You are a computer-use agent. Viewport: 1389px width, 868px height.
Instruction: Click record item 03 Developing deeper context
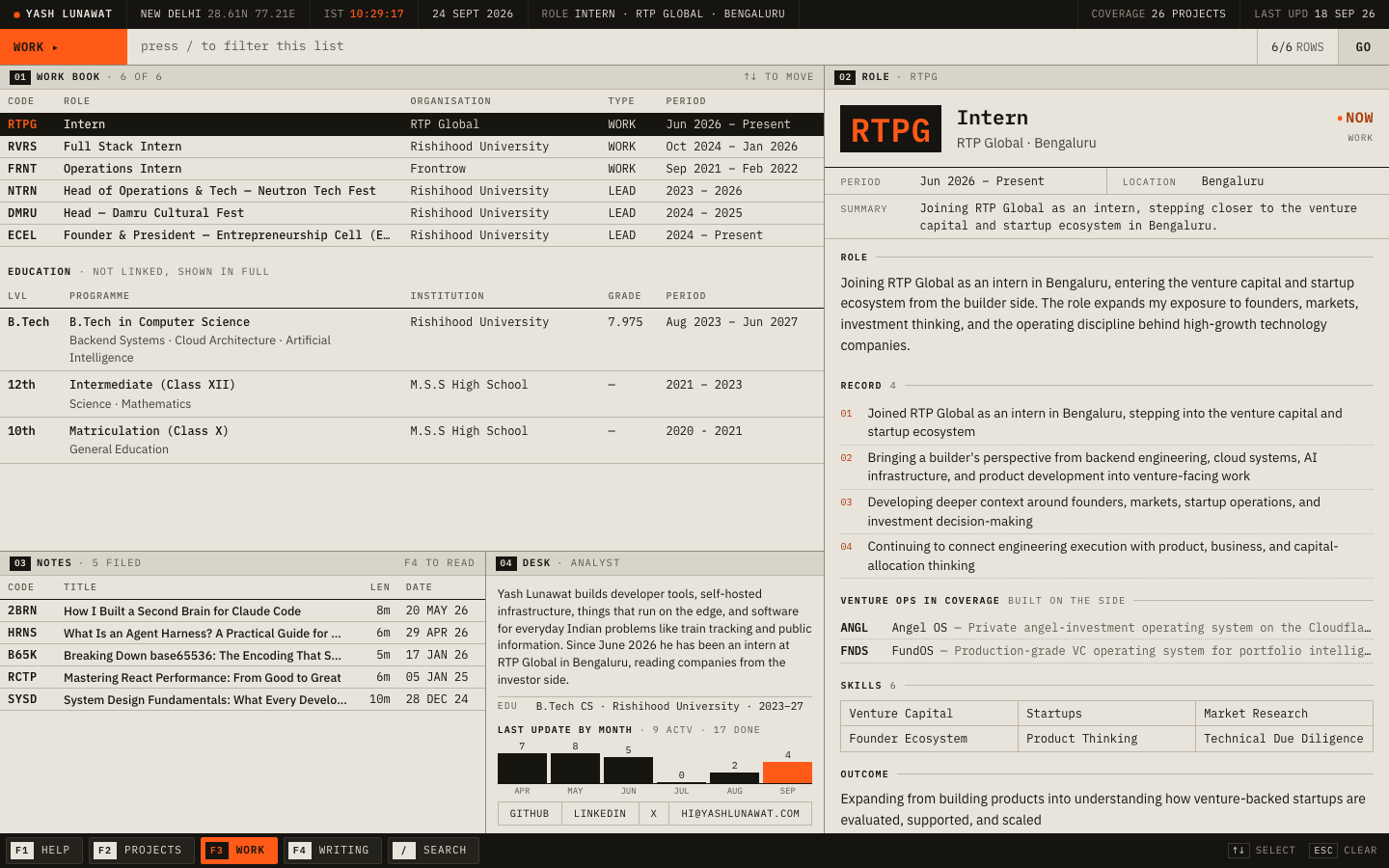[x=1106, y=511]
